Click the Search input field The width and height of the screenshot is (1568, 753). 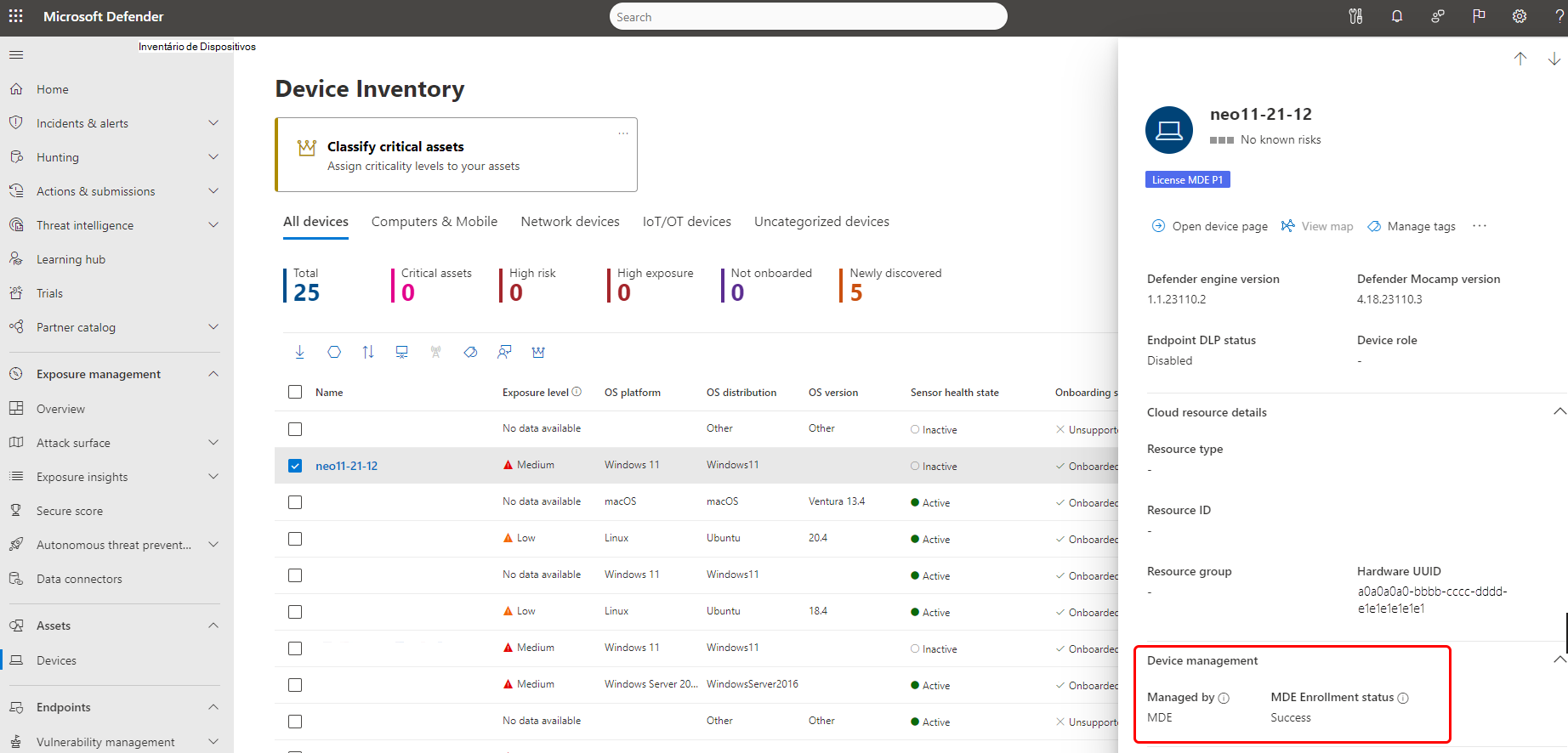(x=809, y=16)
